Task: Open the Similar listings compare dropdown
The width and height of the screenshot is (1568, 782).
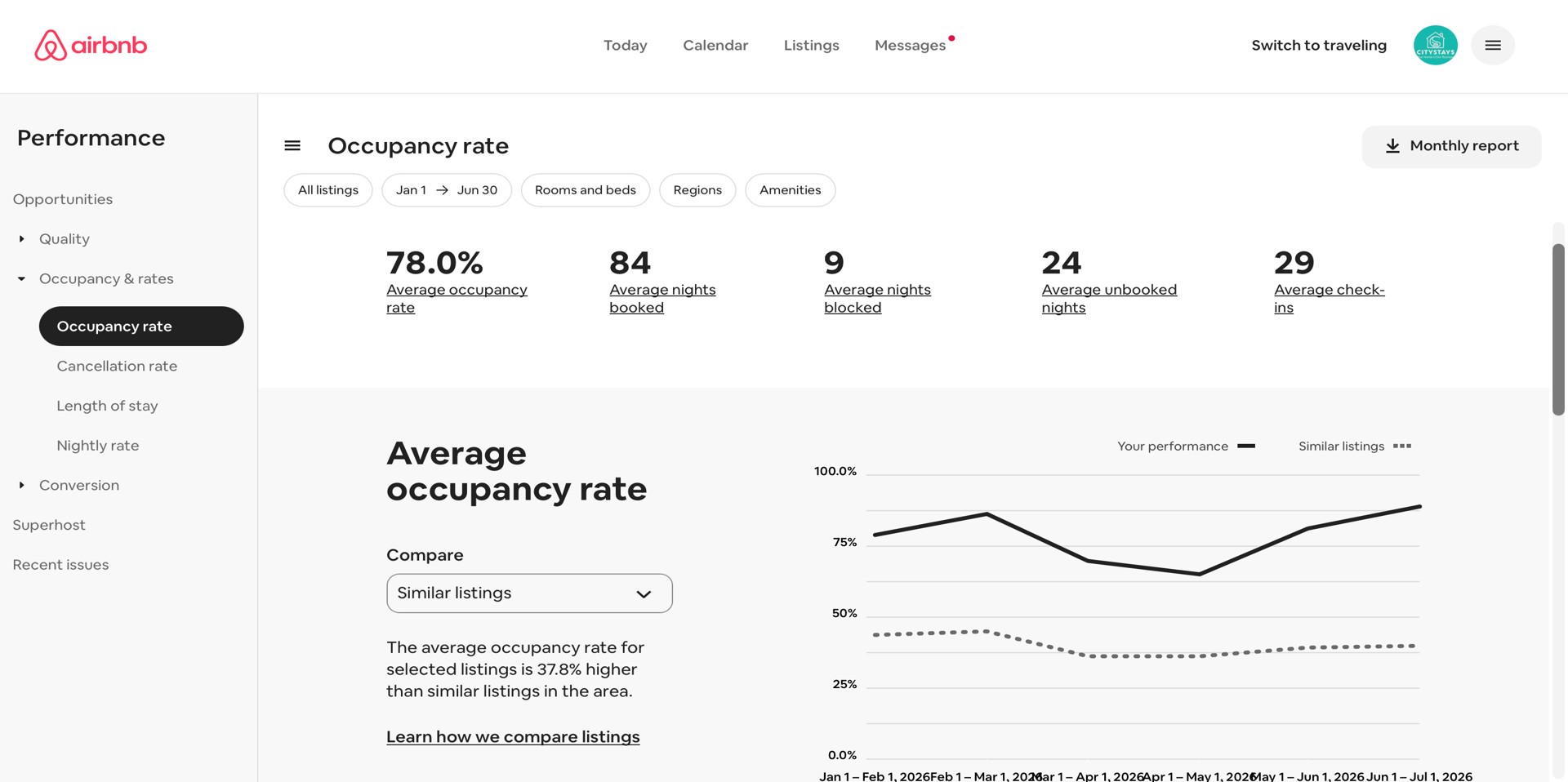Action: click(529, 593)
